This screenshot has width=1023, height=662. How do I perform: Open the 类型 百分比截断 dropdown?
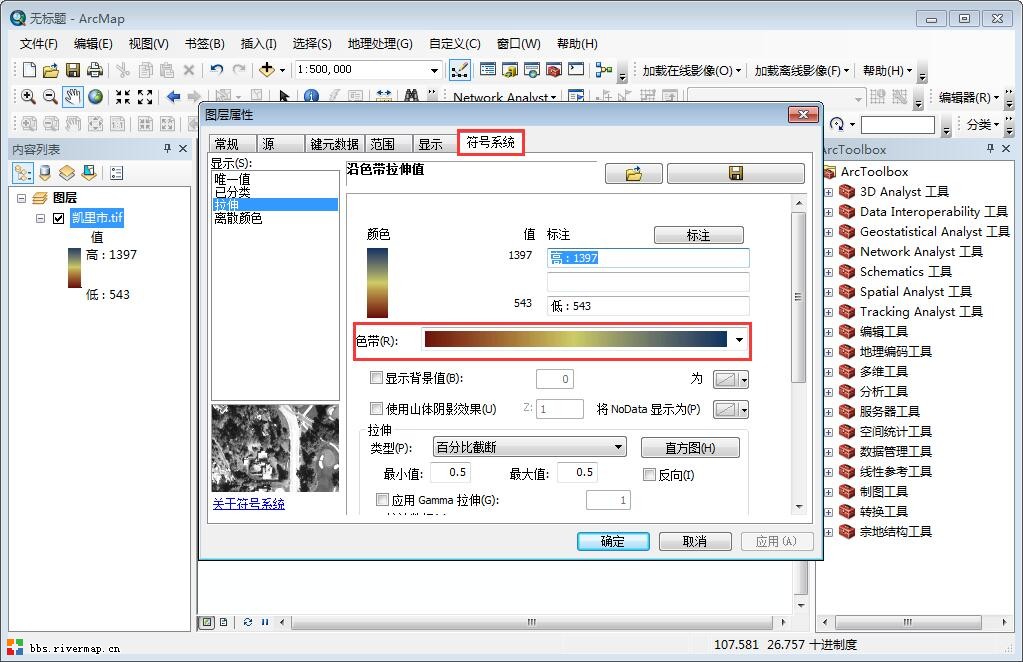(x=618, y=447)
